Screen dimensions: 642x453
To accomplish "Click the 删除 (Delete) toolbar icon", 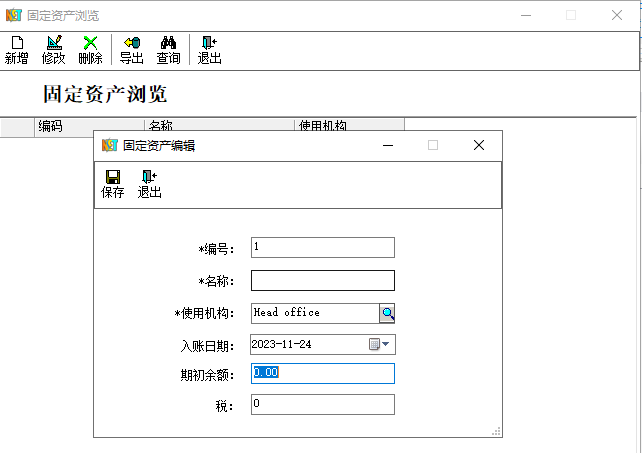I will point(90,49).
